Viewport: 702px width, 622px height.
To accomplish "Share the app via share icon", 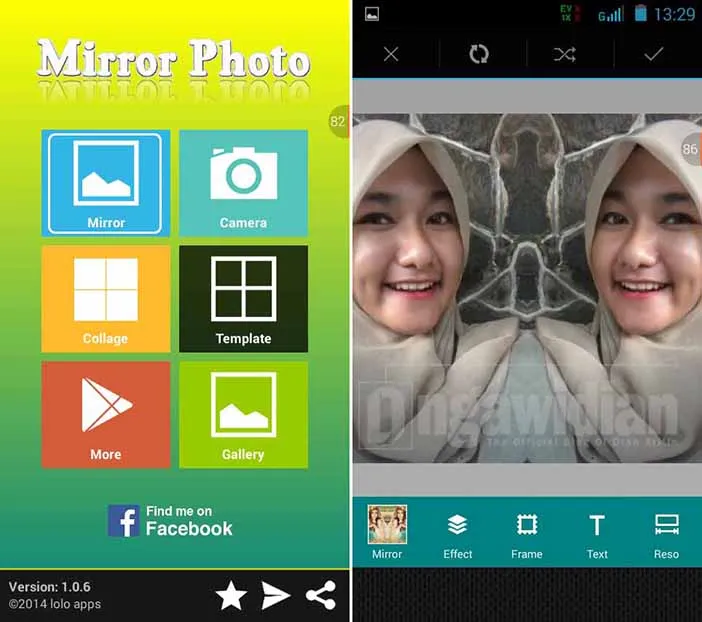I will (x=321, y=595).
